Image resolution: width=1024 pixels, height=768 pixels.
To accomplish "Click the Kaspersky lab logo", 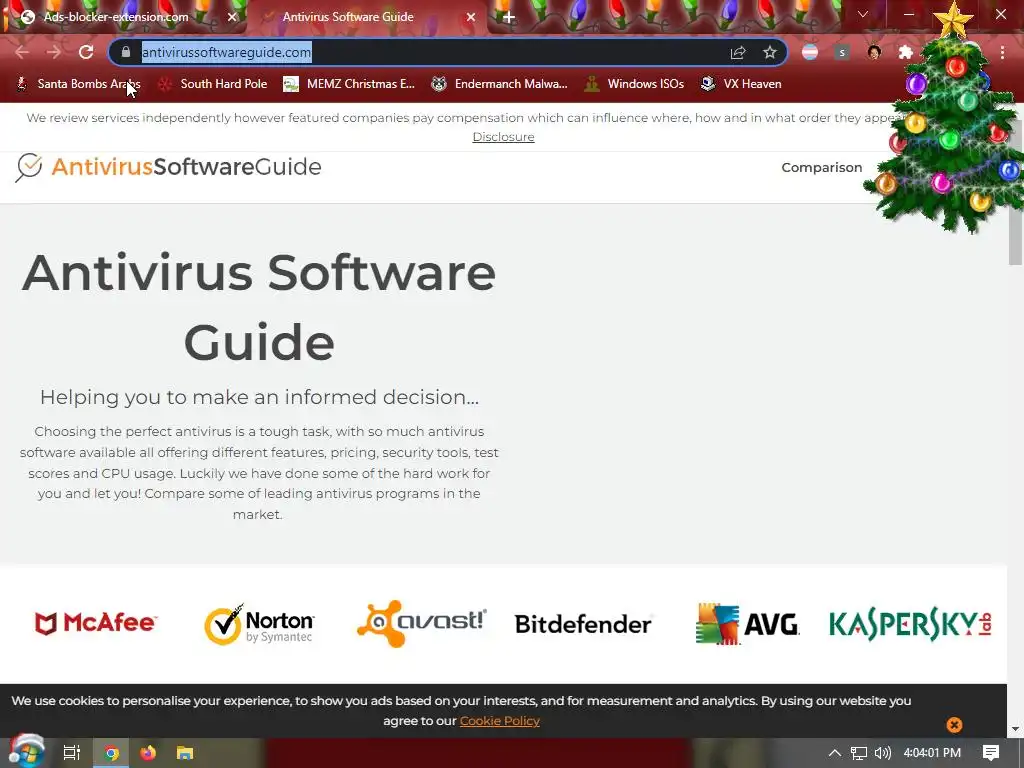I will [910, 624].
